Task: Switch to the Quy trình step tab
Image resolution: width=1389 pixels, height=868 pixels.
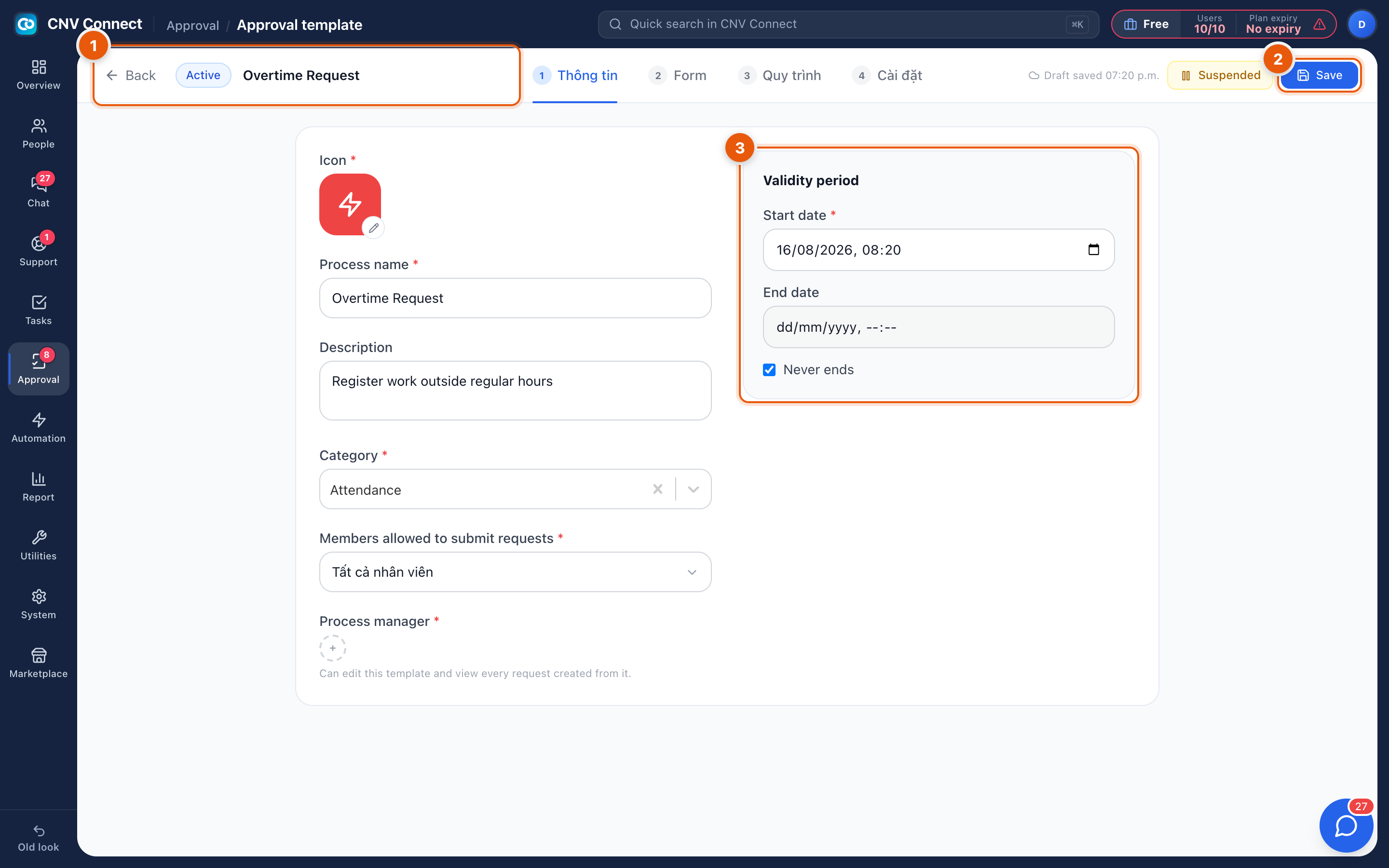Action: coord(779,75)
